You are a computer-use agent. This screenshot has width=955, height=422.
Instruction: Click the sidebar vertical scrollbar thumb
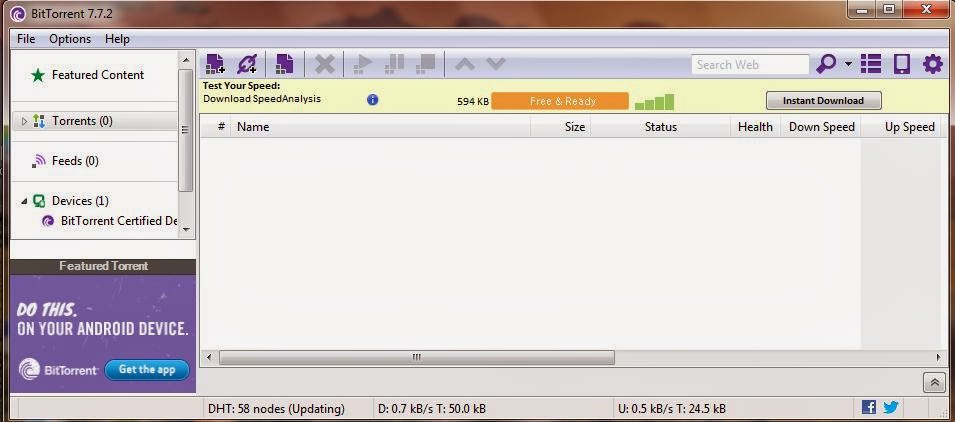[x=186, y=130]
